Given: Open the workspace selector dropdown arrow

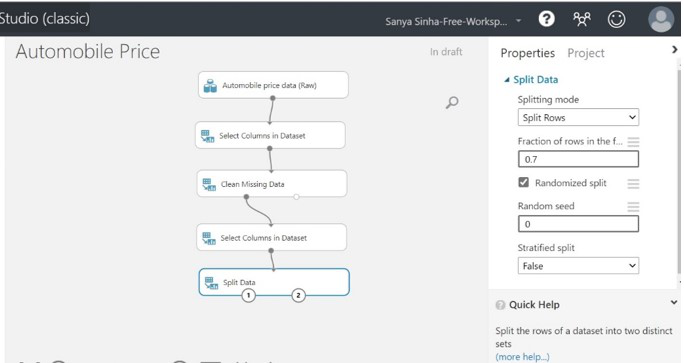Looking at the screenshot, I should tap(518, 21).
